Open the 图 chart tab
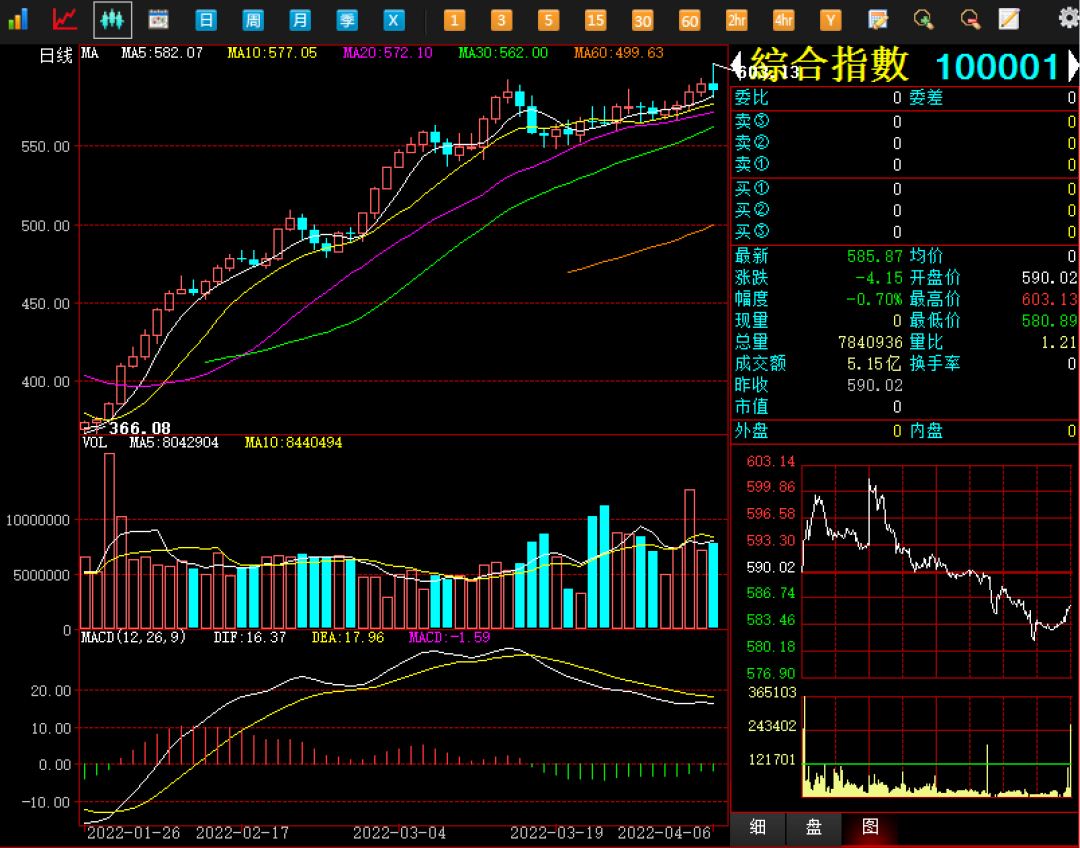This screenshot has height=848, width=1080. (870, 827)
